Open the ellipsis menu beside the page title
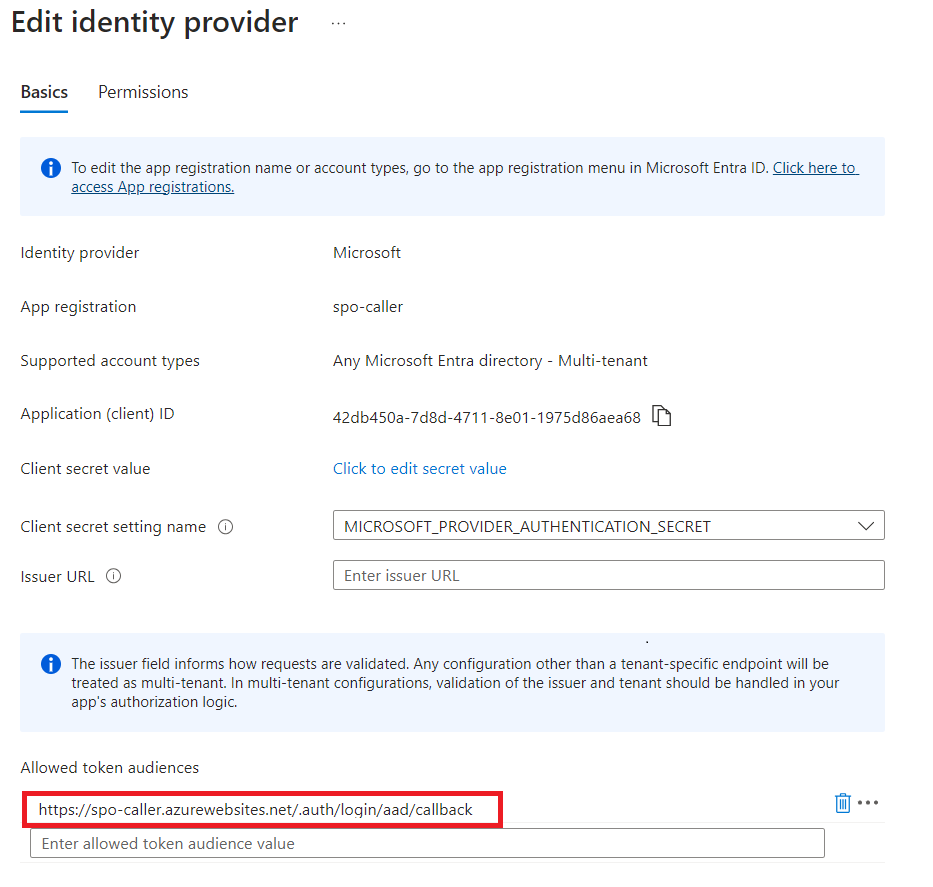933x887 pixels. [x=338, y=24]
